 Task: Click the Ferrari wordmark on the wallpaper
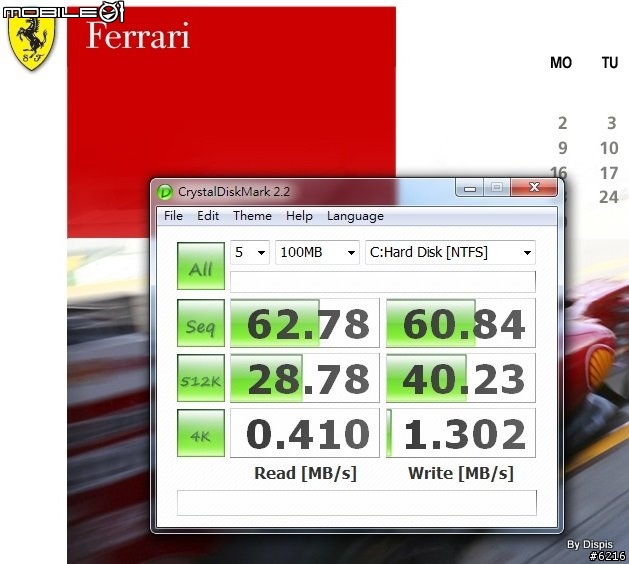(x=138, y=36)
